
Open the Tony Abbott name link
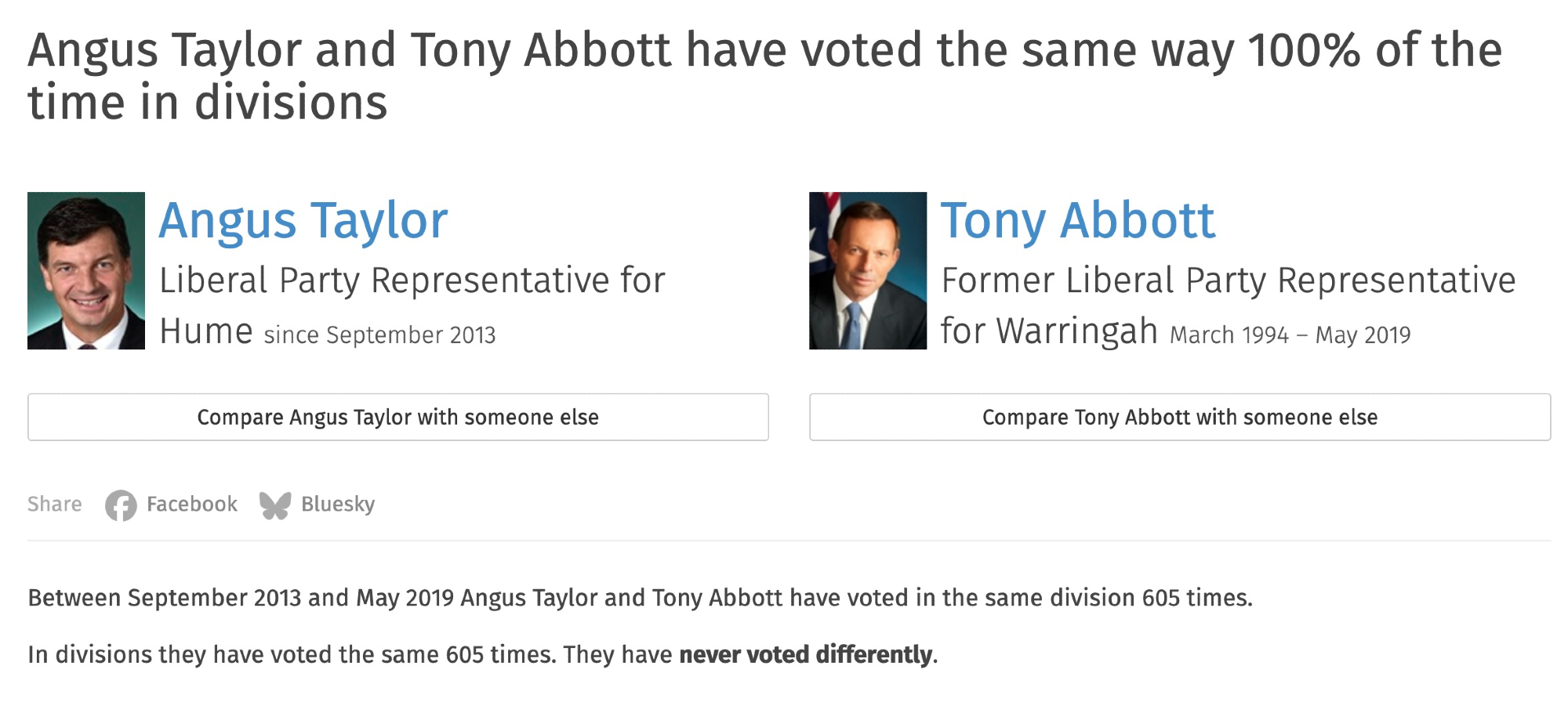pyautogui.click(x=1078, y=221)
